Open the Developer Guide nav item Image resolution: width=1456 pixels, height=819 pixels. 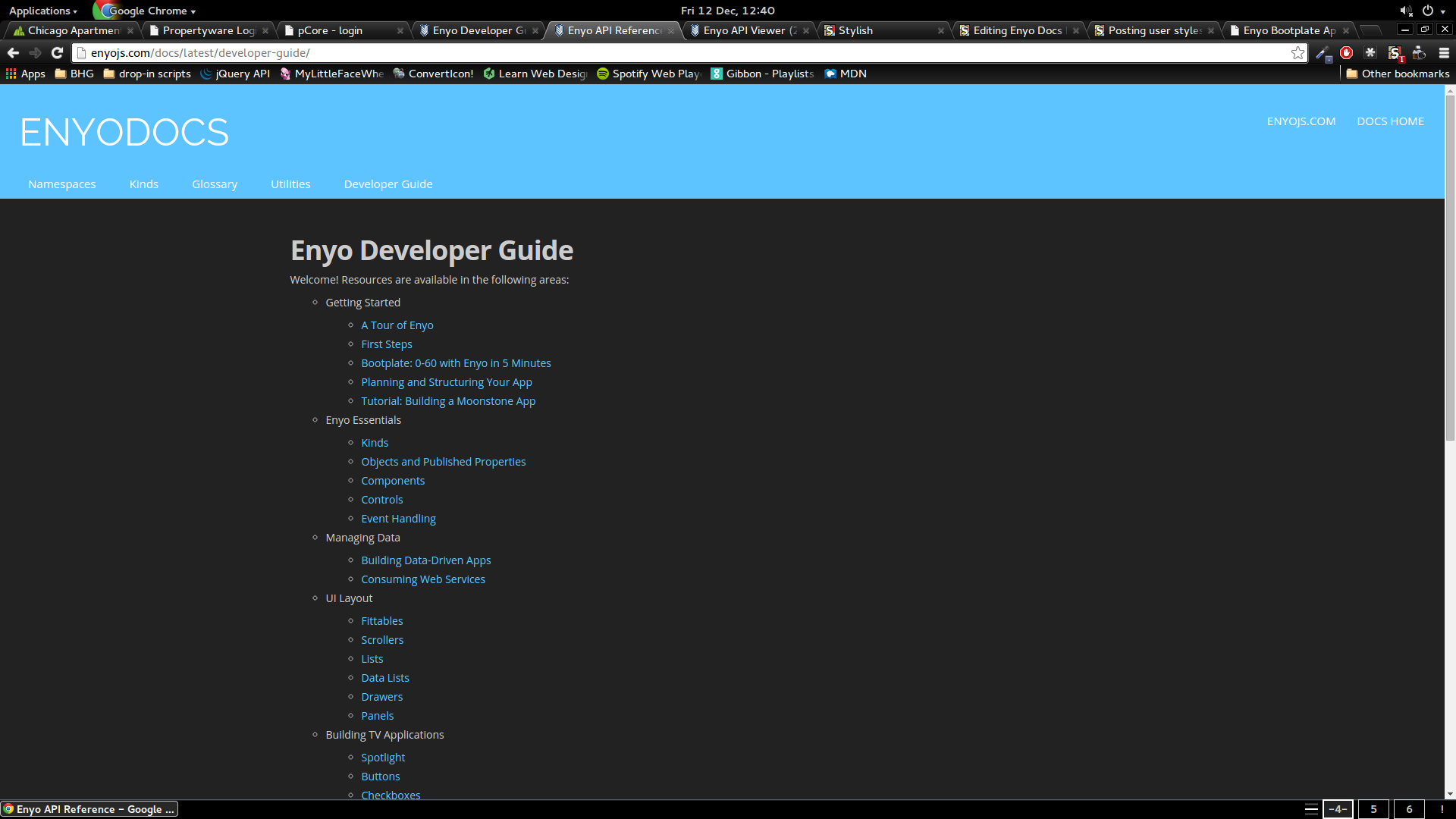point(388,184)
